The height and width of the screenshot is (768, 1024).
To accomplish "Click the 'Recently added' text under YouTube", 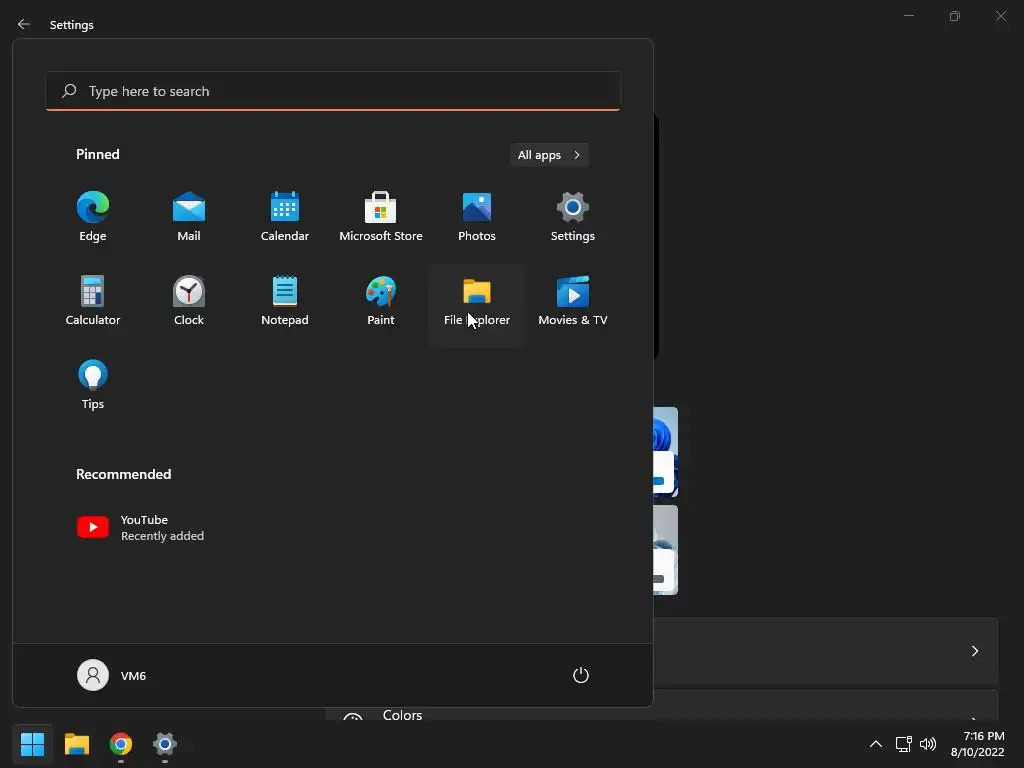I will [x=163, y=536].
